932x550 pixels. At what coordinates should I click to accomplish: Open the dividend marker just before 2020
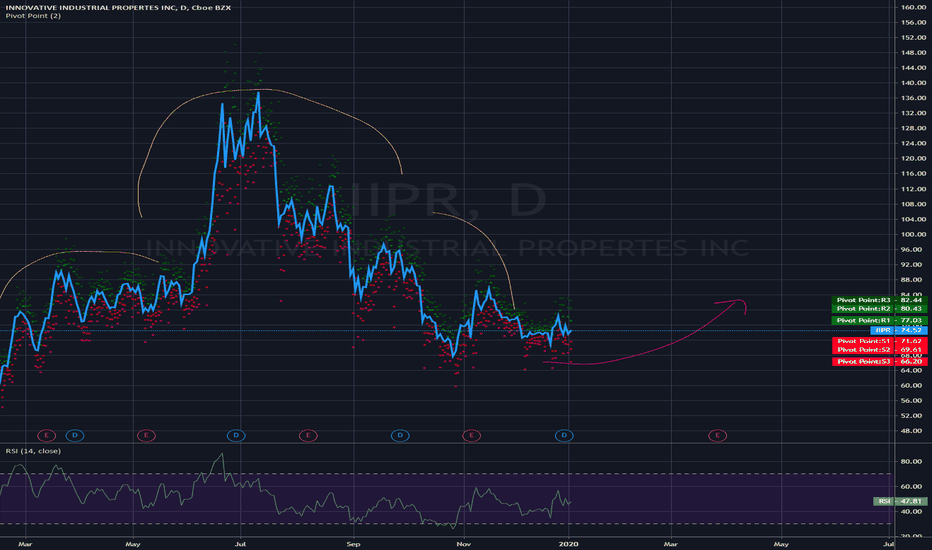pos(564,435)
